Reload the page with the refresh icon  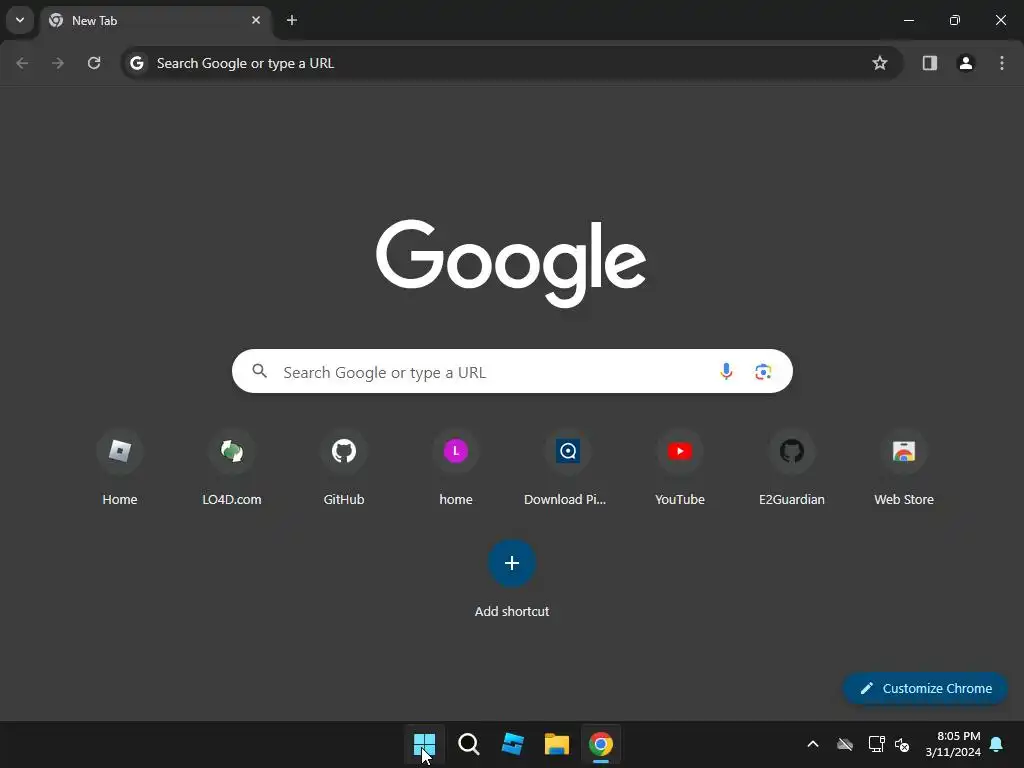click(x=94, y=63)
